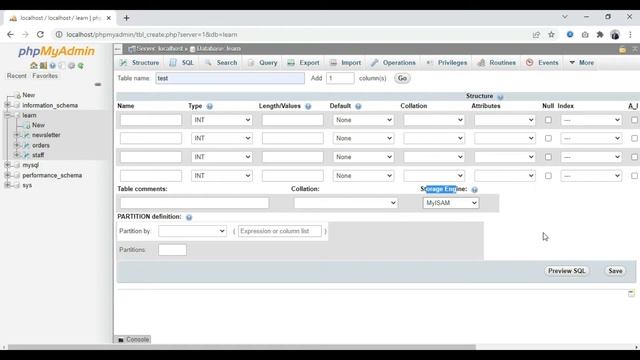Open Storage Engine MyISAM dropdown
Screen dimensions: 640x360
coord(451,203)
